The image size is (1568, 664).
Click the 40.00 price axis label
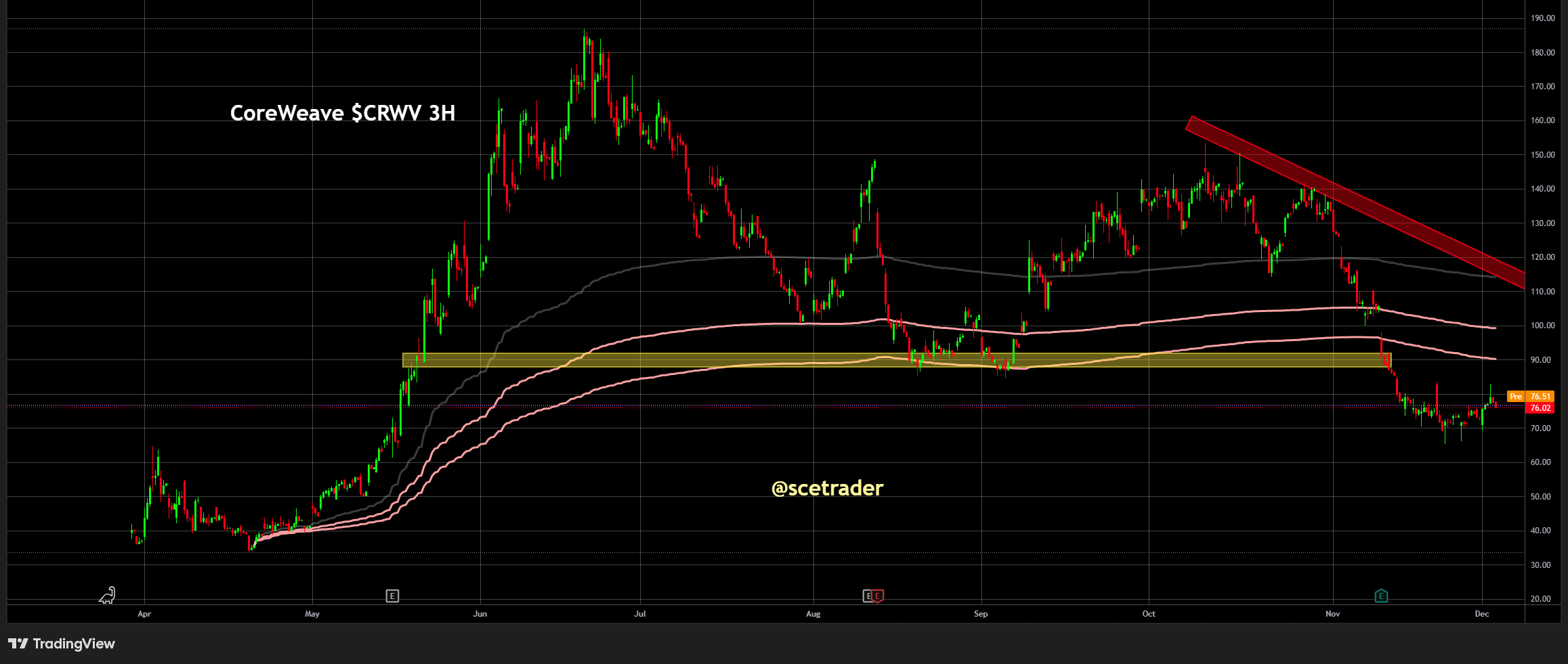coord(1540,531)
